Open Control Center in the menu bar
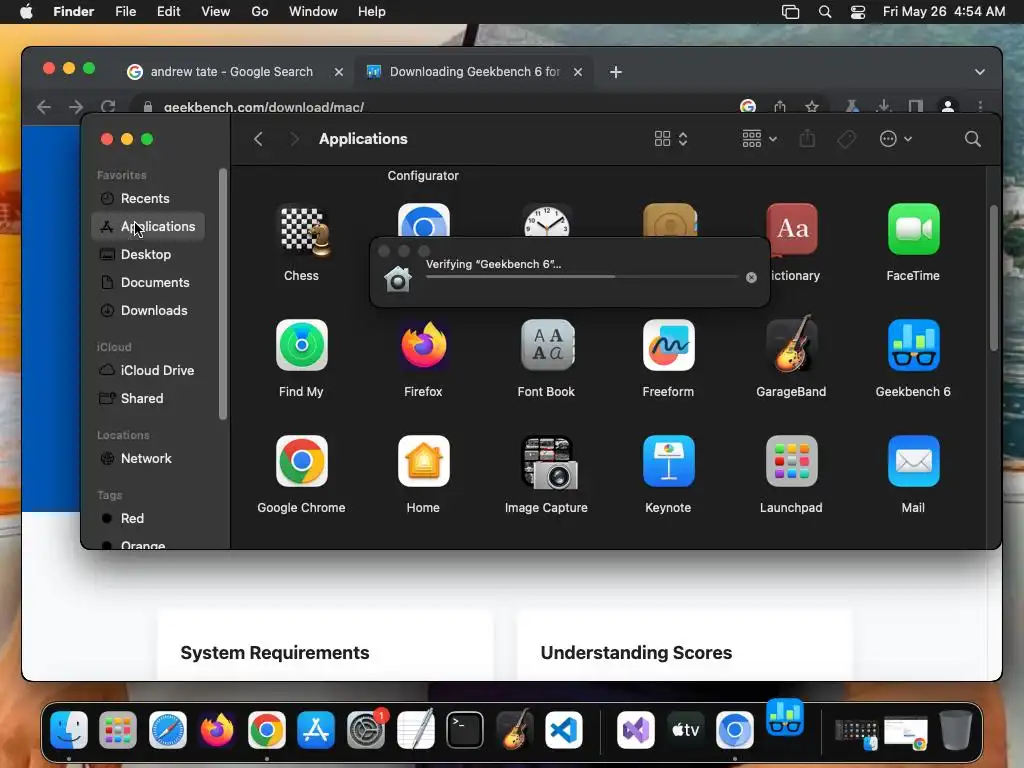 [x=857, y=12]
